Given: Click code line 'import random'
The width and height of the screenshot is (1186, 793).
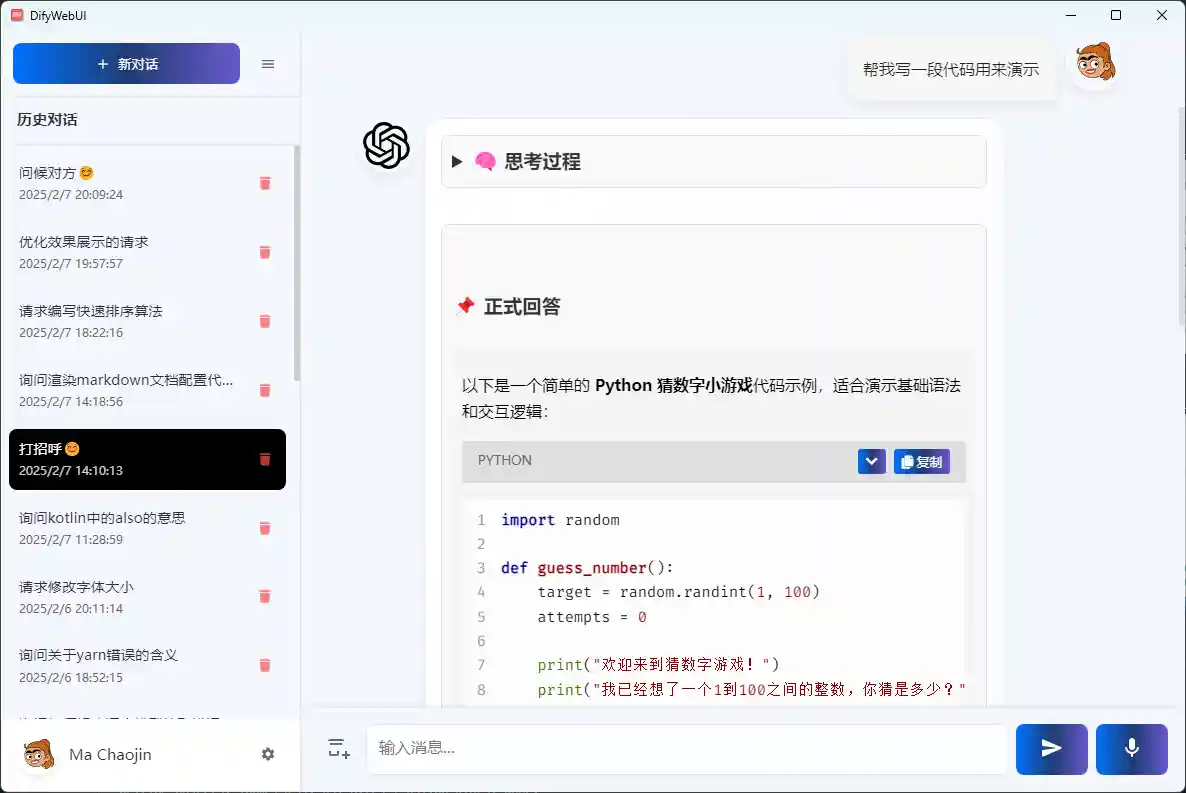Looking at the screenshot, I should (x=560, y=520).
